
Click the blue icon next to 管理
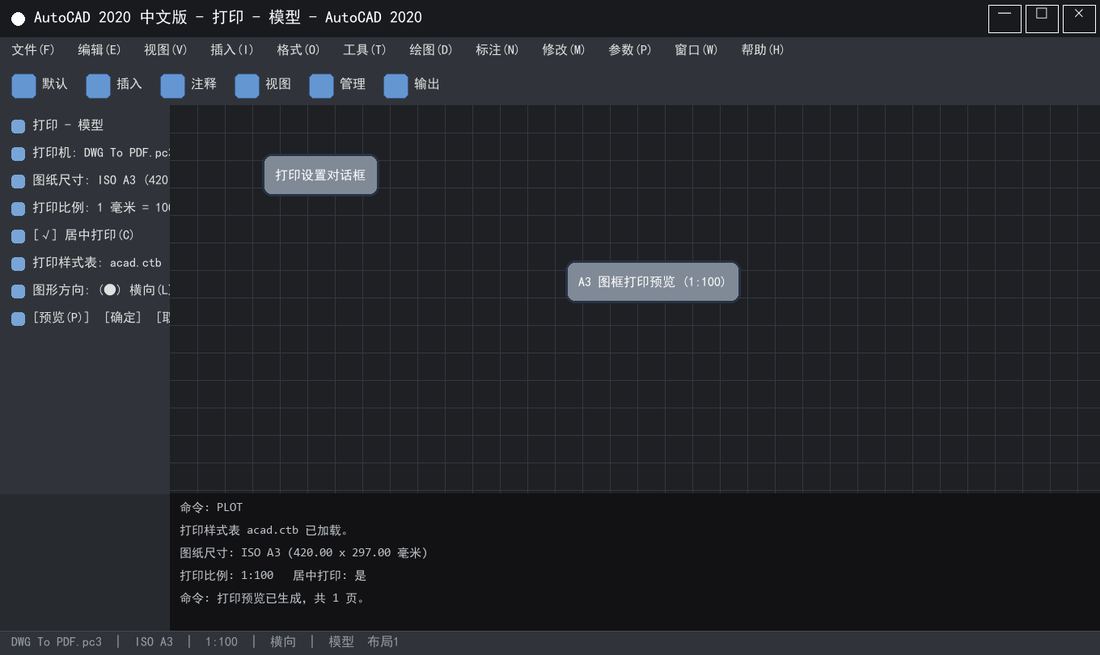321,86
